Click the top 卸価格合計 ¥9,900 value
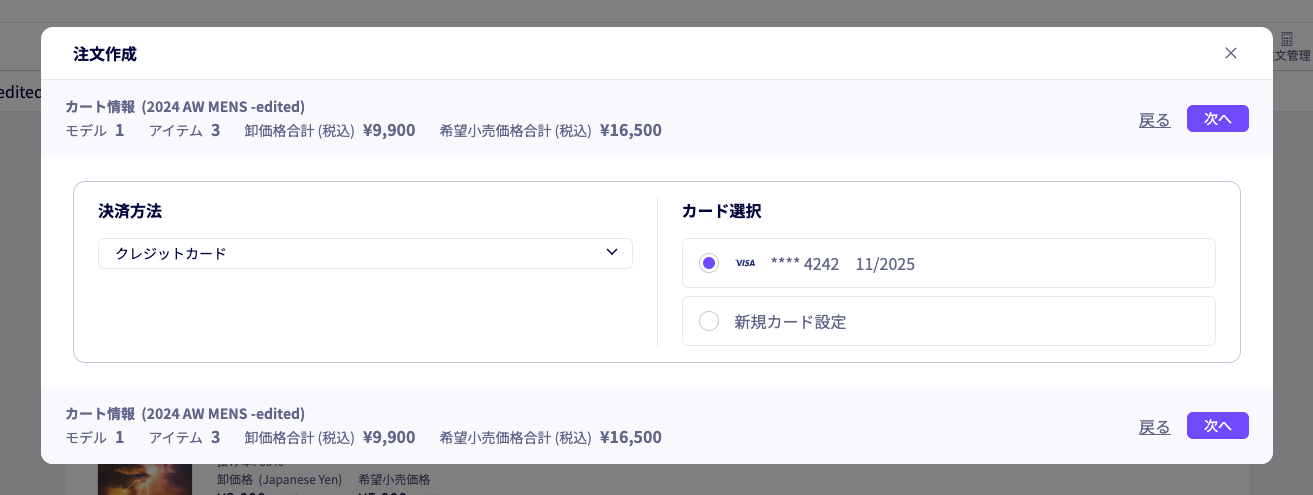Image resolution: width=1313 pixels, height=495 pixels. point(389,130)
